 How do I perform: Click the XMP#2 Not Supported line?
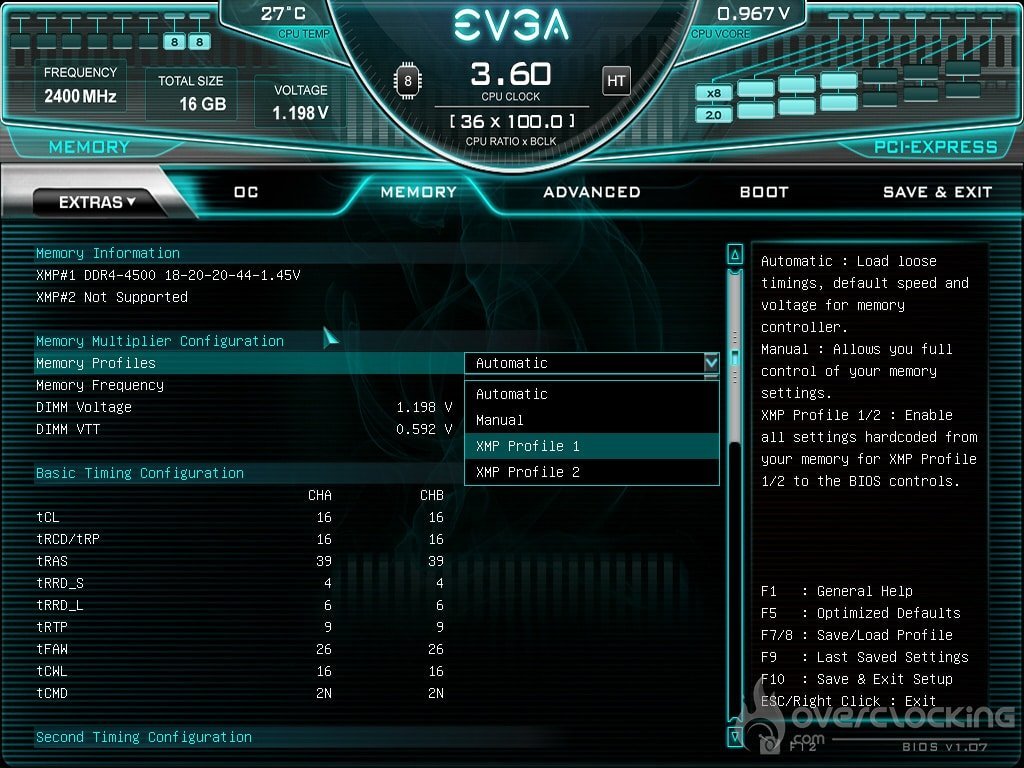coord(112,297)
